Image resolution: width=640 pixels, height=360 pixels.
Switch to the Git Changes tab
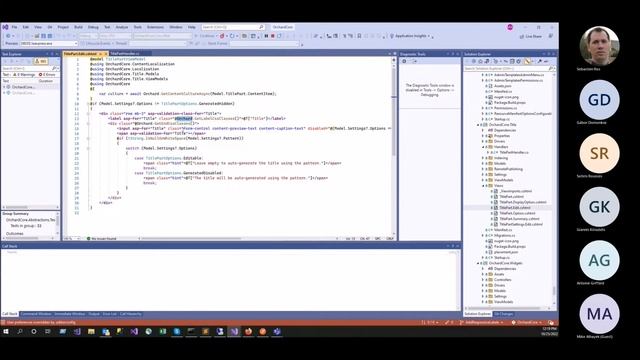(x=503, y=314)
